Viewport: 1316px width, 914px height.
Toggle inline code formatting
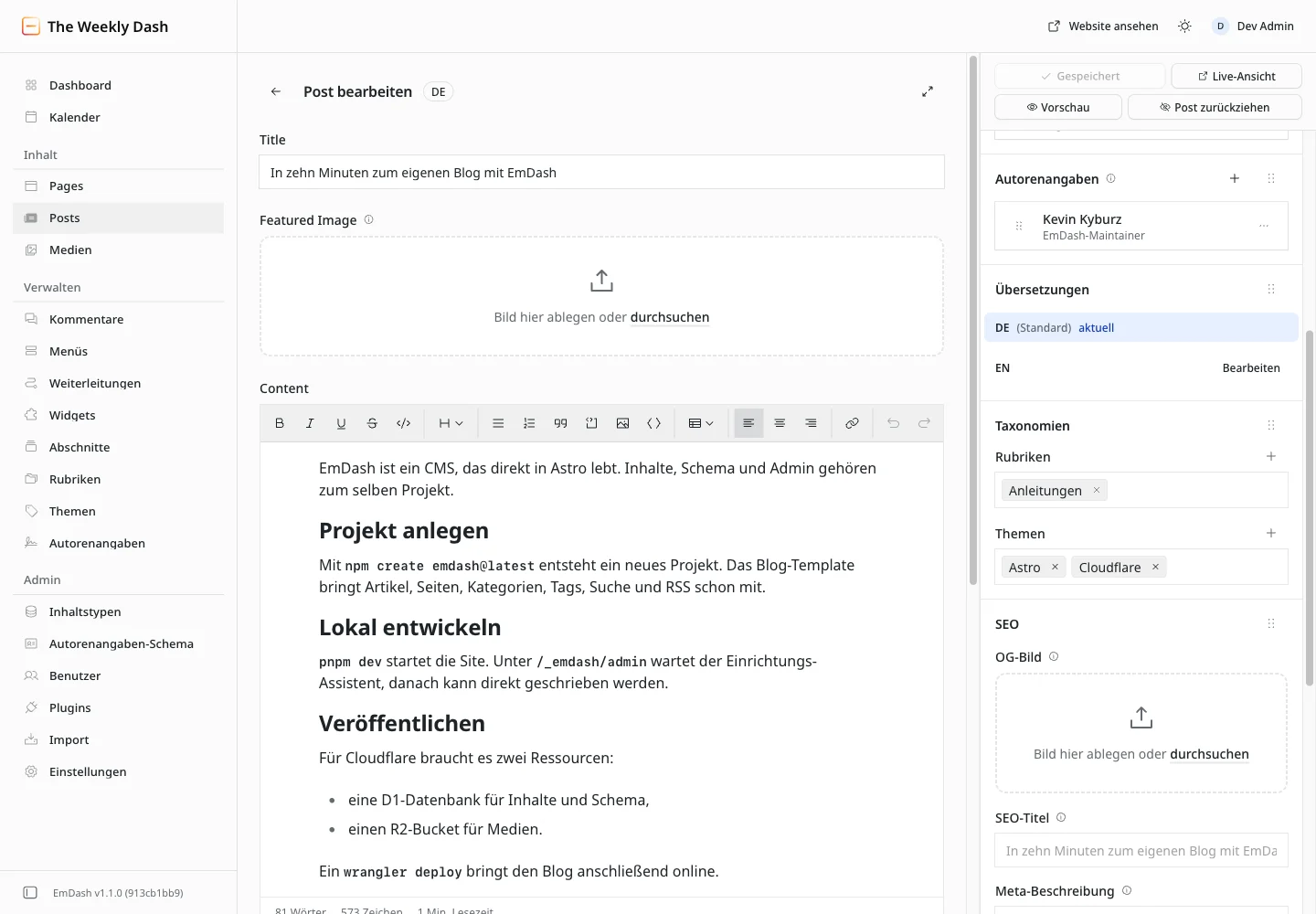(x=403, y=423)
